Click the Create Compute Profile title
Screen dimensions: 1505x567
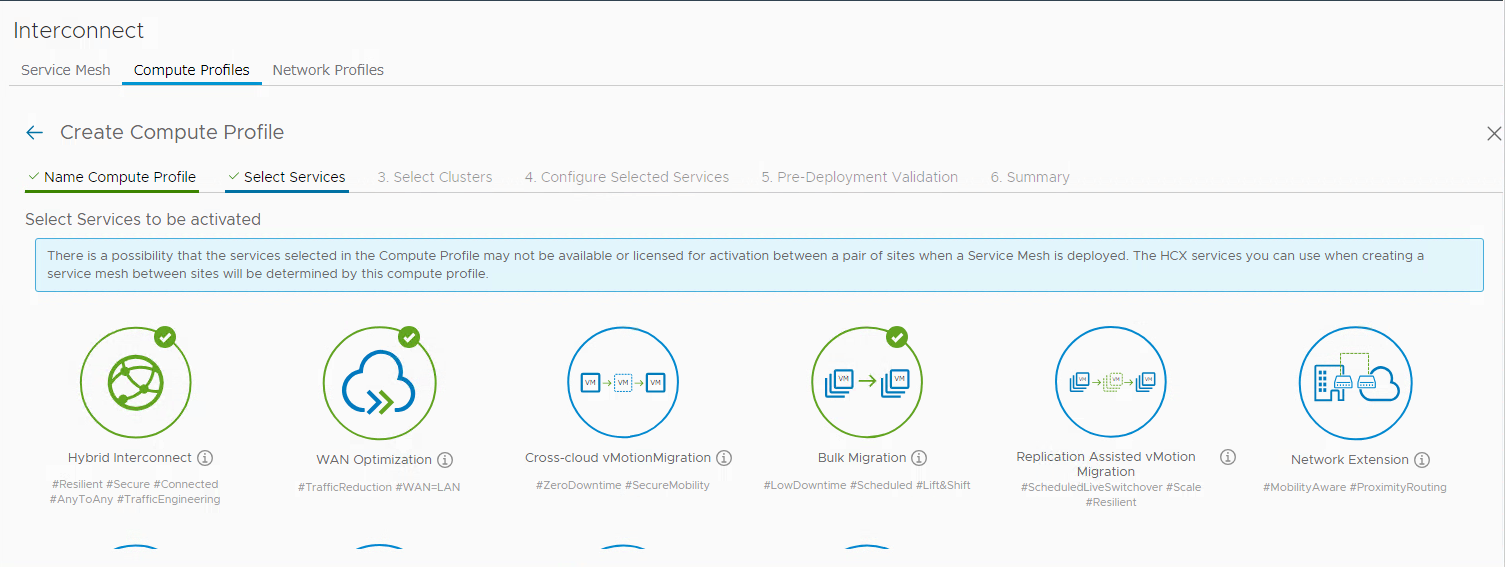point(172,132)
